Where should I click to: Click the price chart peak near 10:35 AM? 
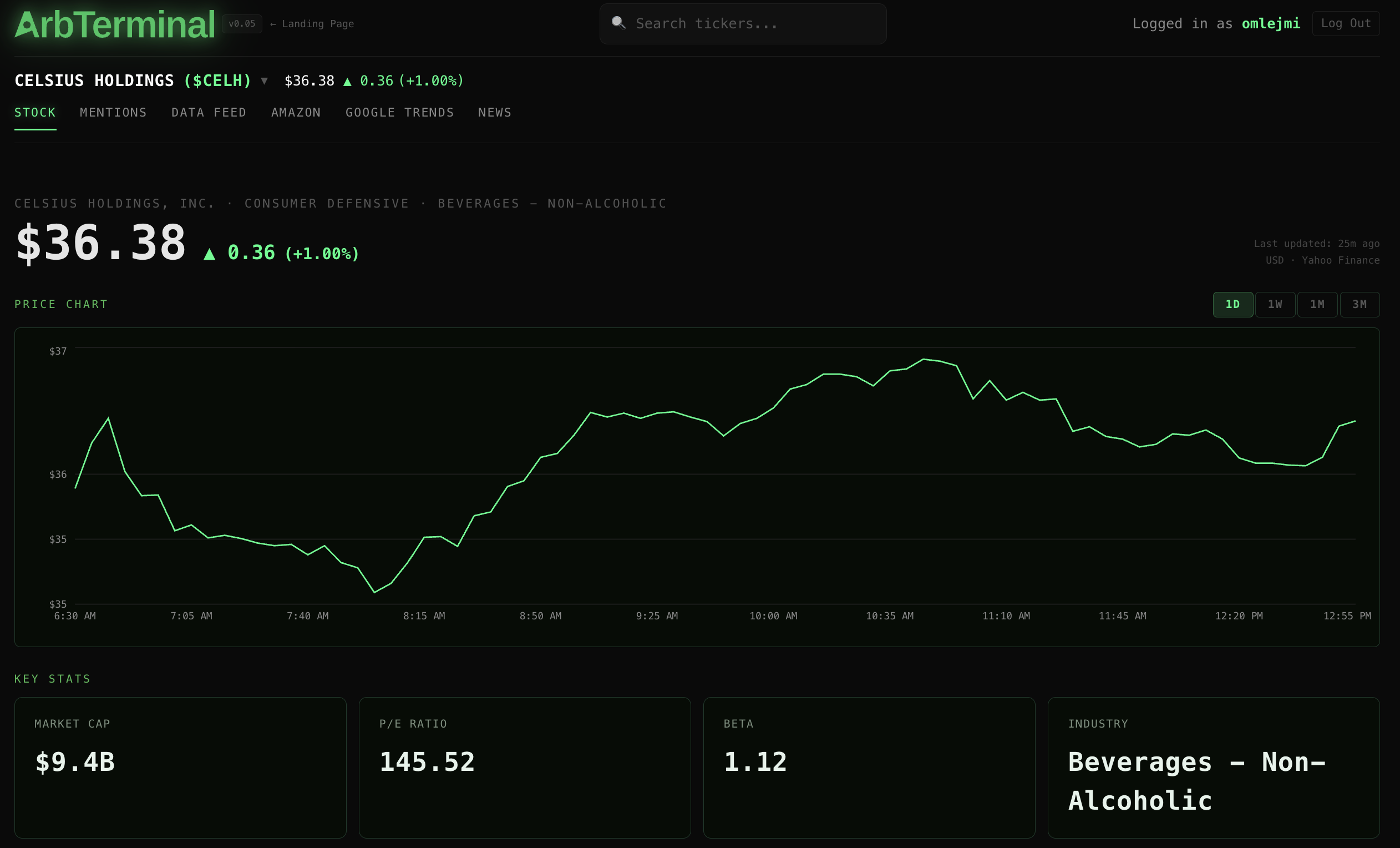coord(924,359)
